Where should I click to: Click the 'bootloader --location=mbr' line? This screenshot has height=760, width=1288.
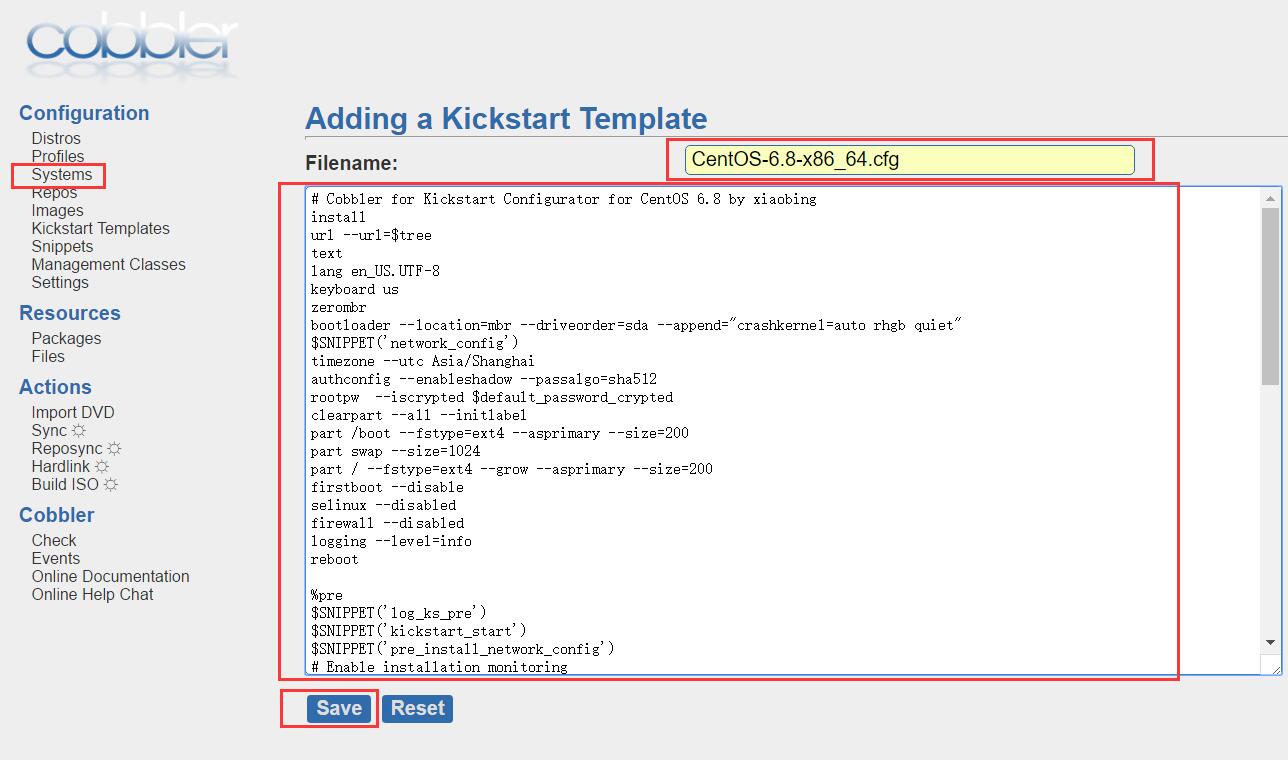pyautogui.click(x=636, y=325)
